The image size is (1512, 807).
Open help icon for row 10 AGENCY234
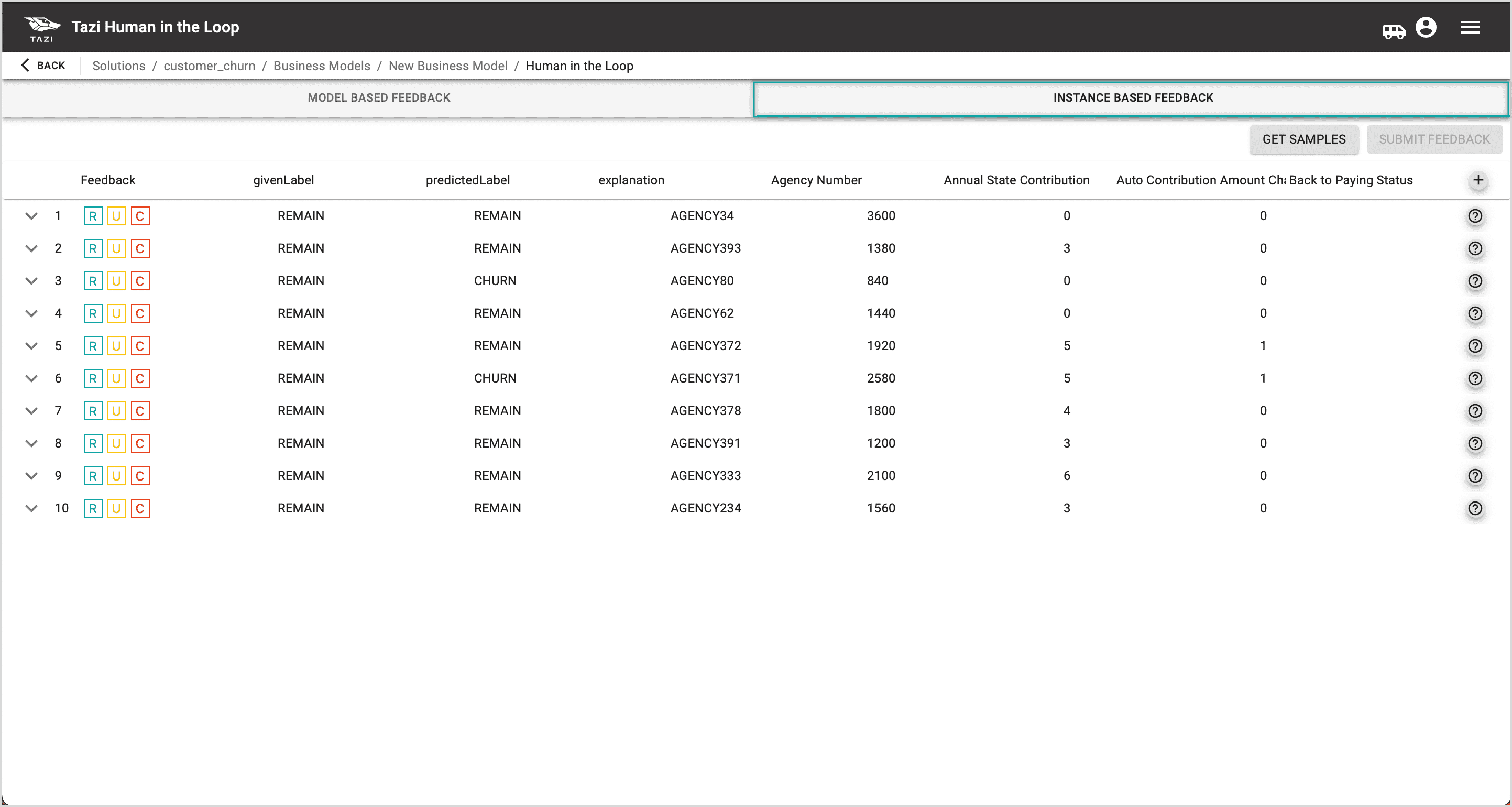tap(1475, 508)
